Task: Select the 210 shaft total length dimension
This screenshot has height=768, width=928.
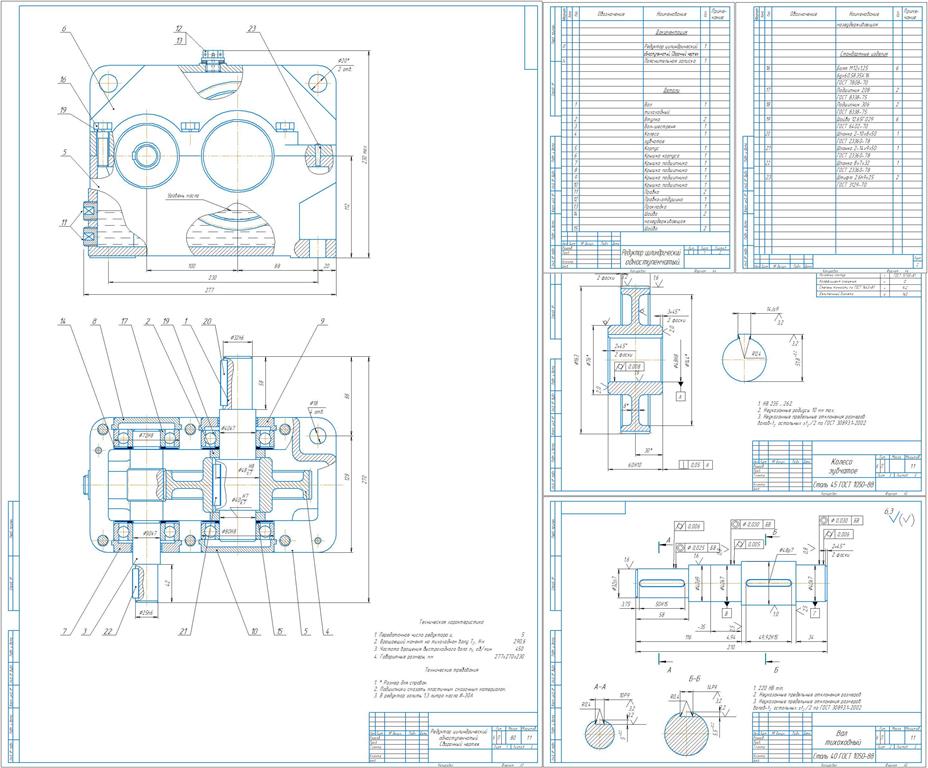Action: 732,647
